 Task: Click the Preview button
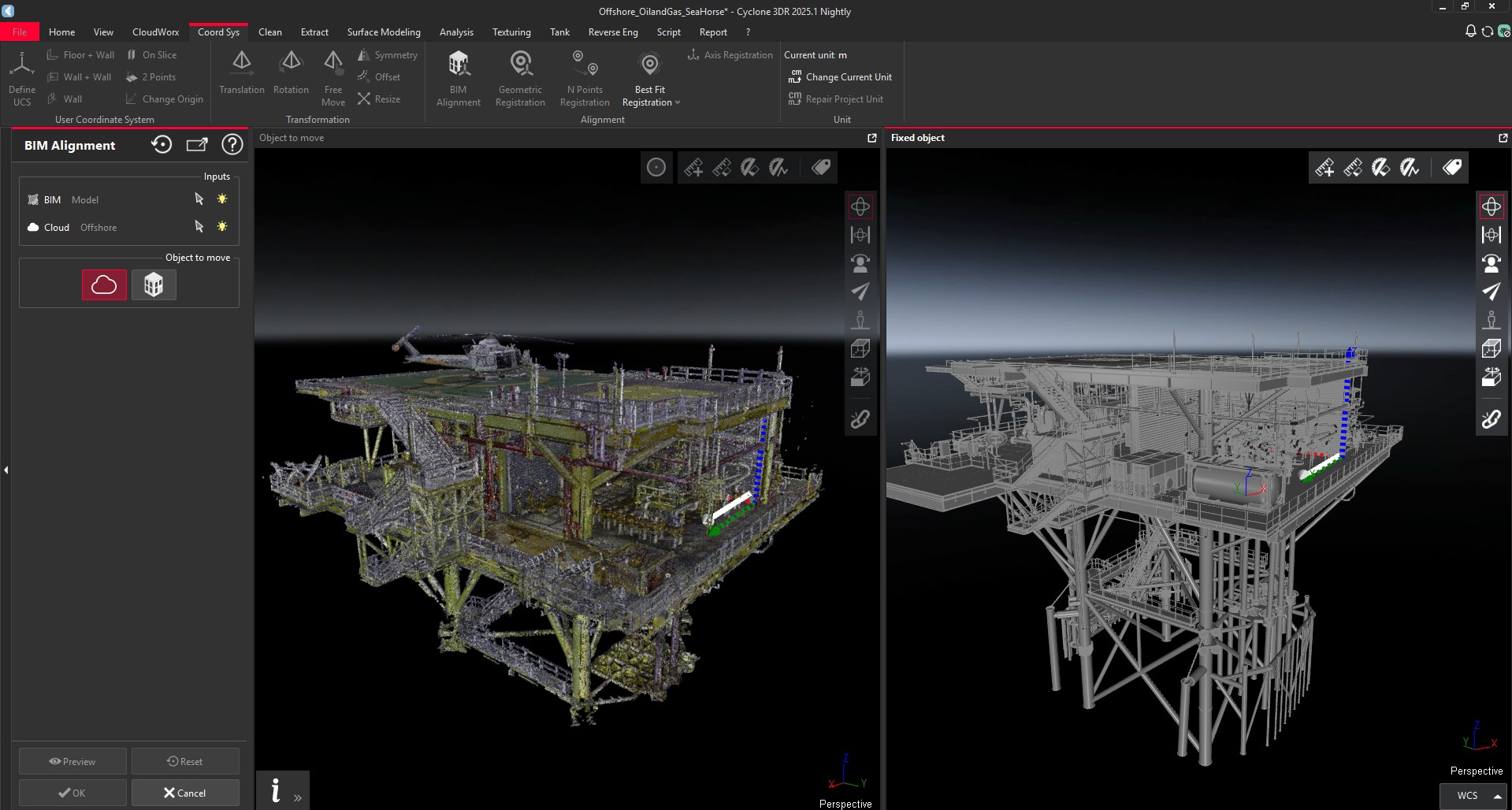[72, 761]
